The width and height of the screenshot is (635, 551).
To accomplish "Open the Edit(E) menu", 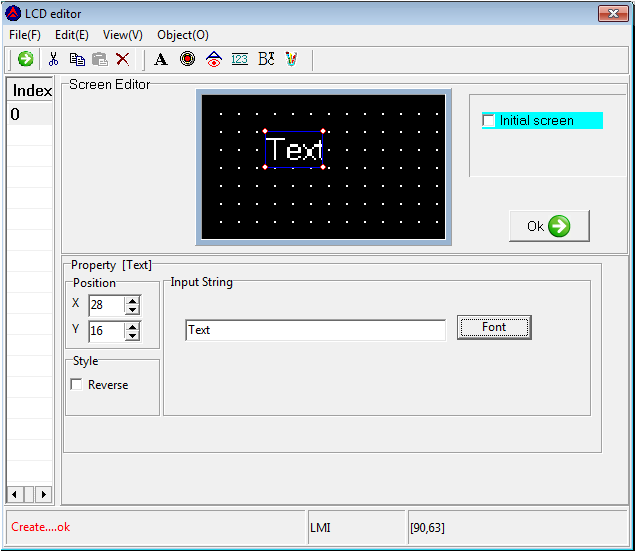I will (x=72, y=35).
